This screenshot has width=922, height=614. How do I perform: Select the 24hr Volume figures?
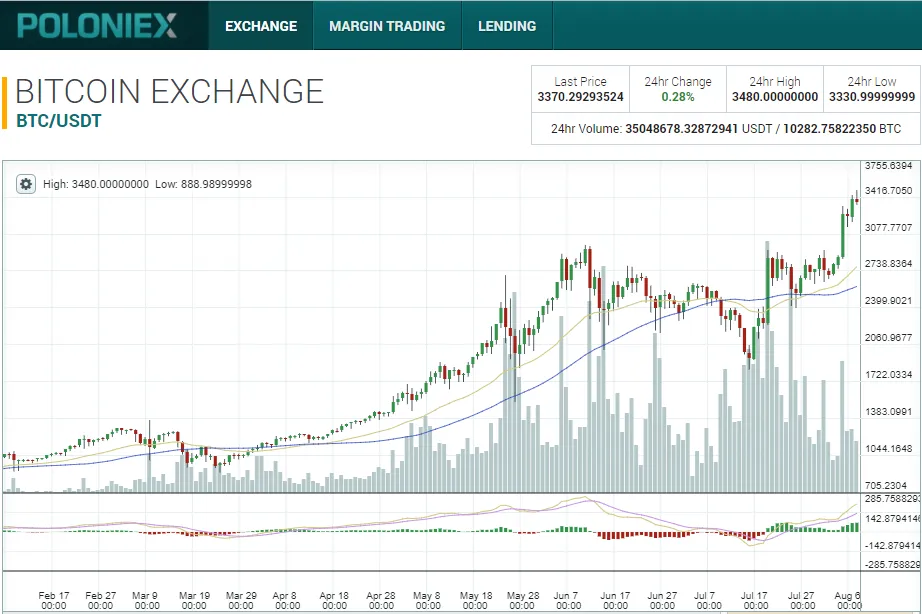(x=726, y=128)
